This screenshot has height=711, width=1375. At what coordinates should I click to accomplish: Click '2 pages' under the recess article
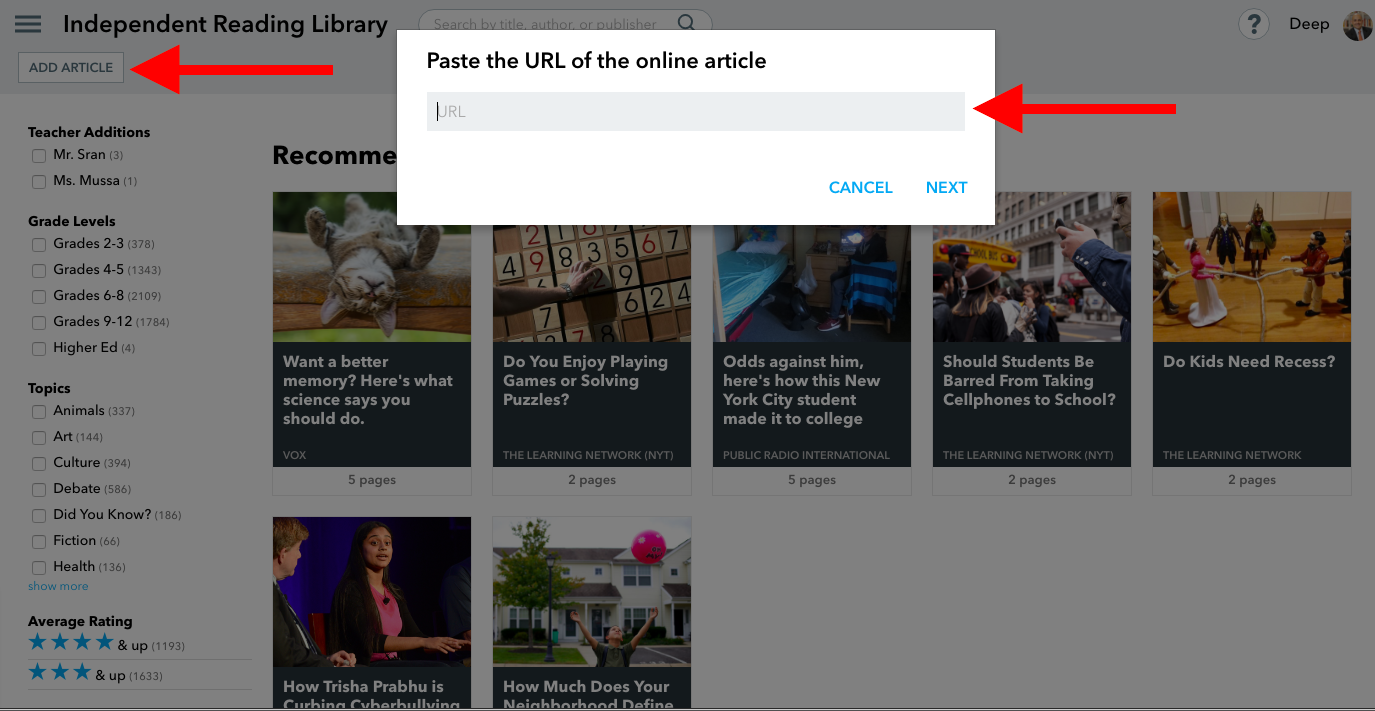(1252, 480)
